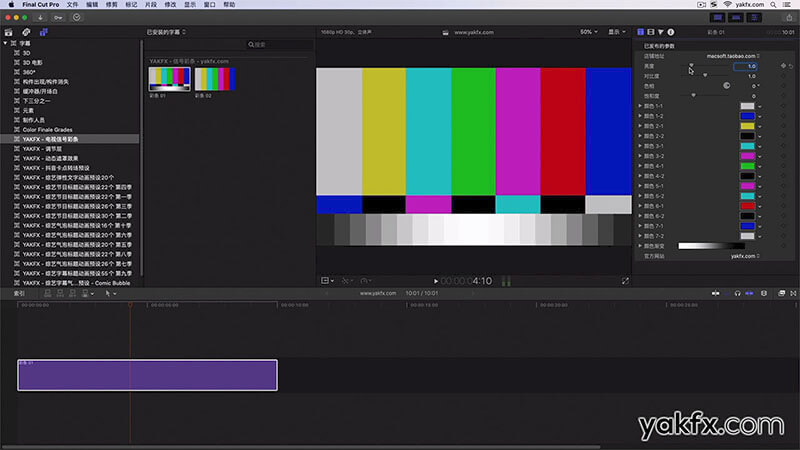The height and width of the screenshot is (450, 800).
Task: Click the reset arrow beside brightness field
Action: click(x=791, y=66)
